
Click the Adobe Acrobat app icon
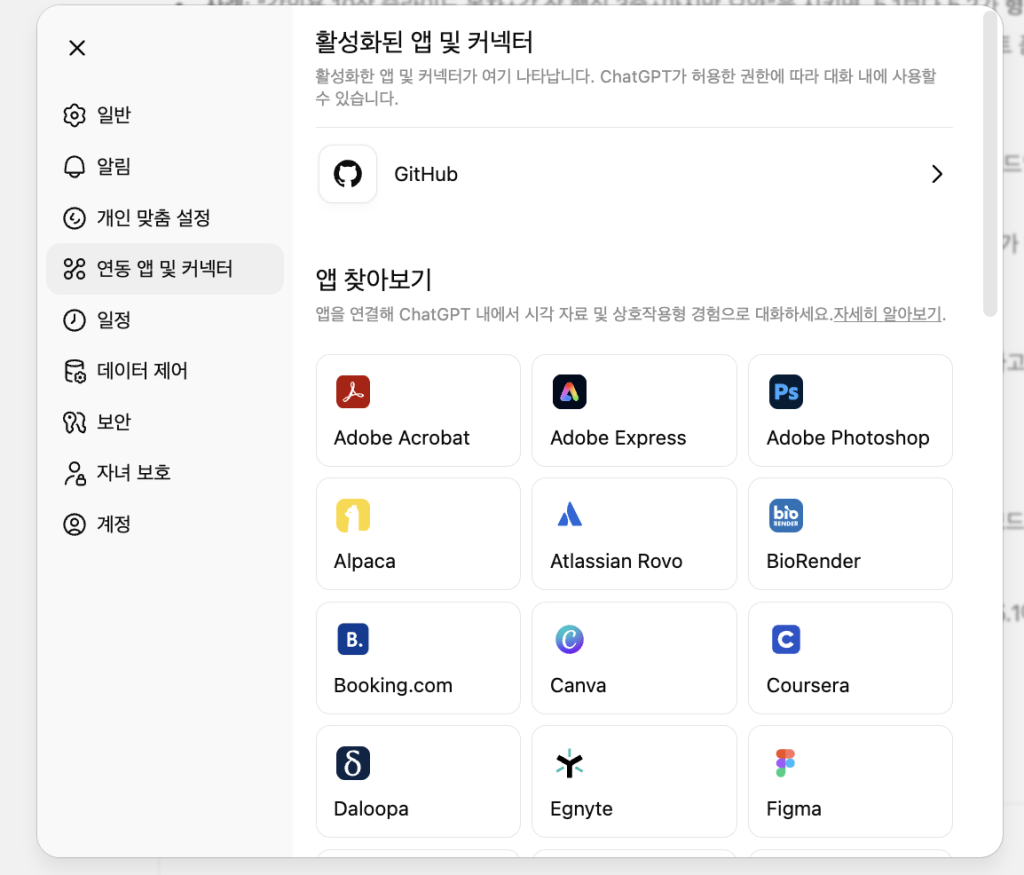353,392
